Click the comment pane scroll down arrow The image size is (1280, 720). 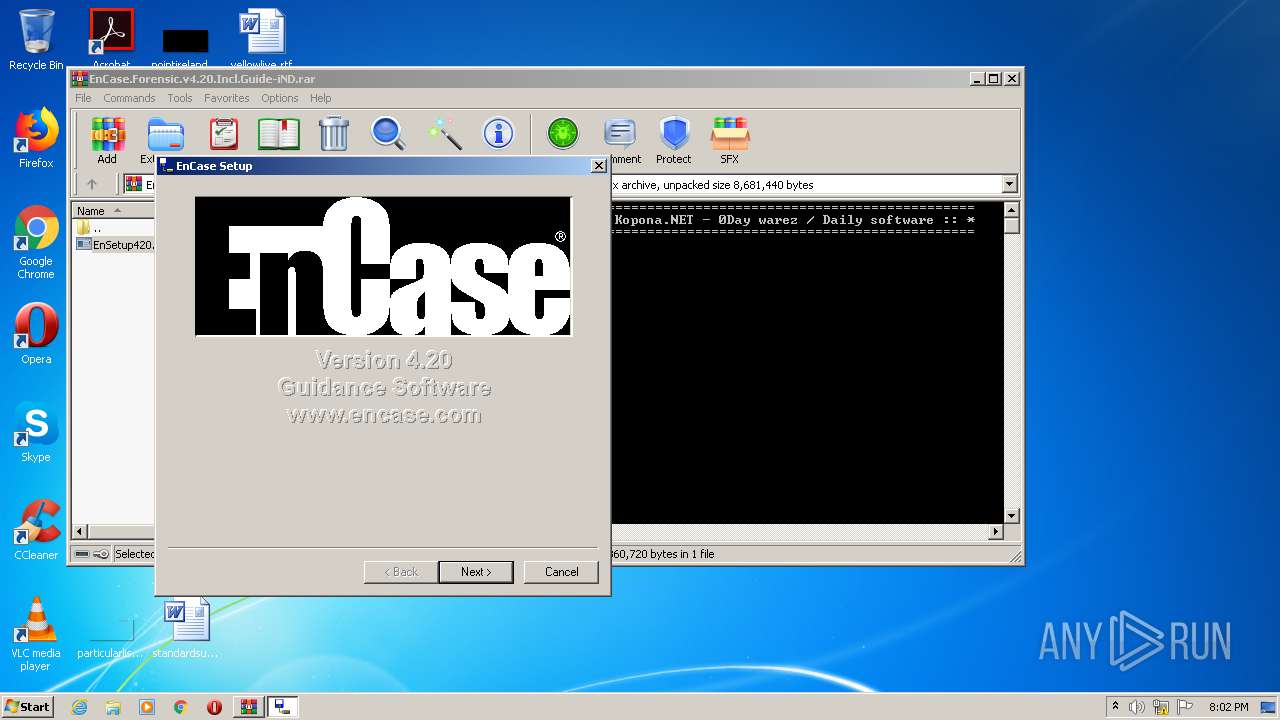pos(1011,516)
